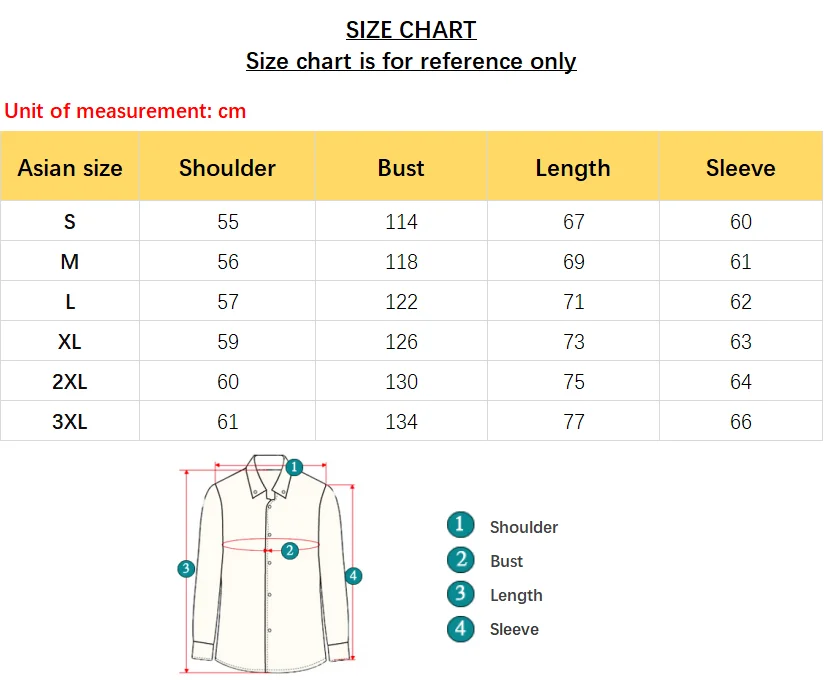
Task: Click the SIZE CHART title text
Action: pyautogui.click(x=411, y=30)
